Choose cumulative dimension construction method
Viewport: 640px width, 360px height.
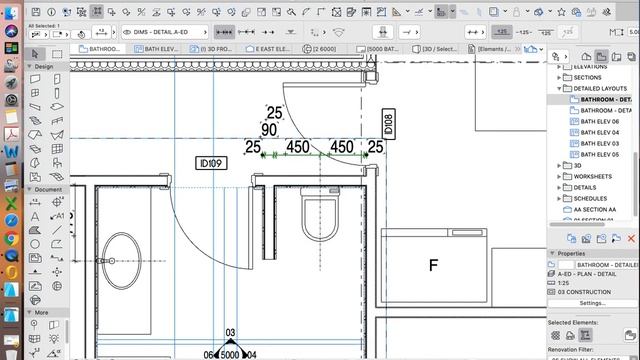pyautogui.click(x=246, y=32)
